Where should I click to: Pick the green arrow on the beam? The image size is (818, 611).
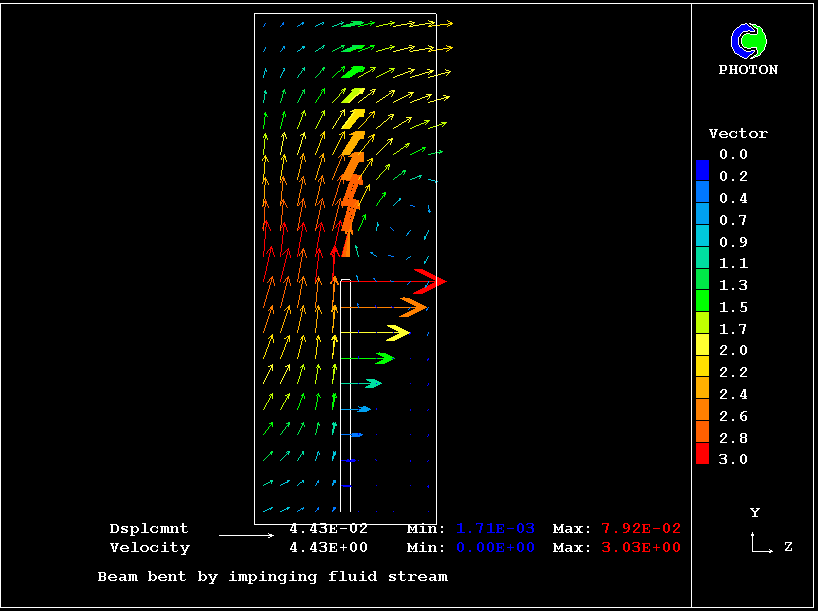click(383, 358)
